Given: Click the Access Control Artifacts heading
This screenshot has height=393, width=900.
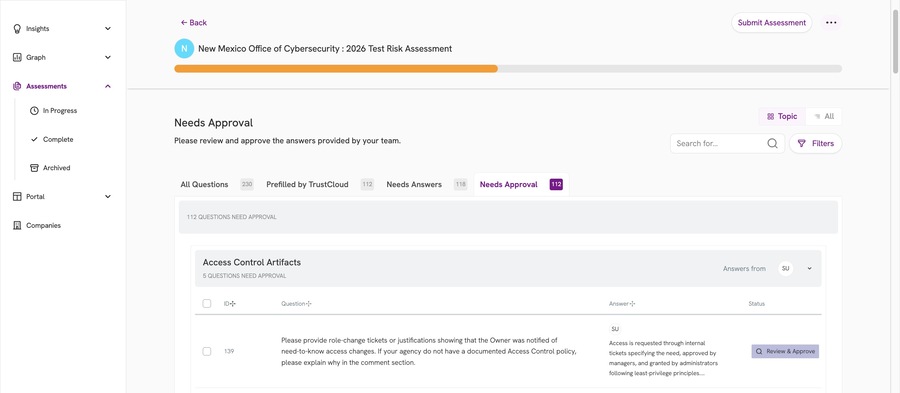Looking at the screenshot, I should click(251, 262).
